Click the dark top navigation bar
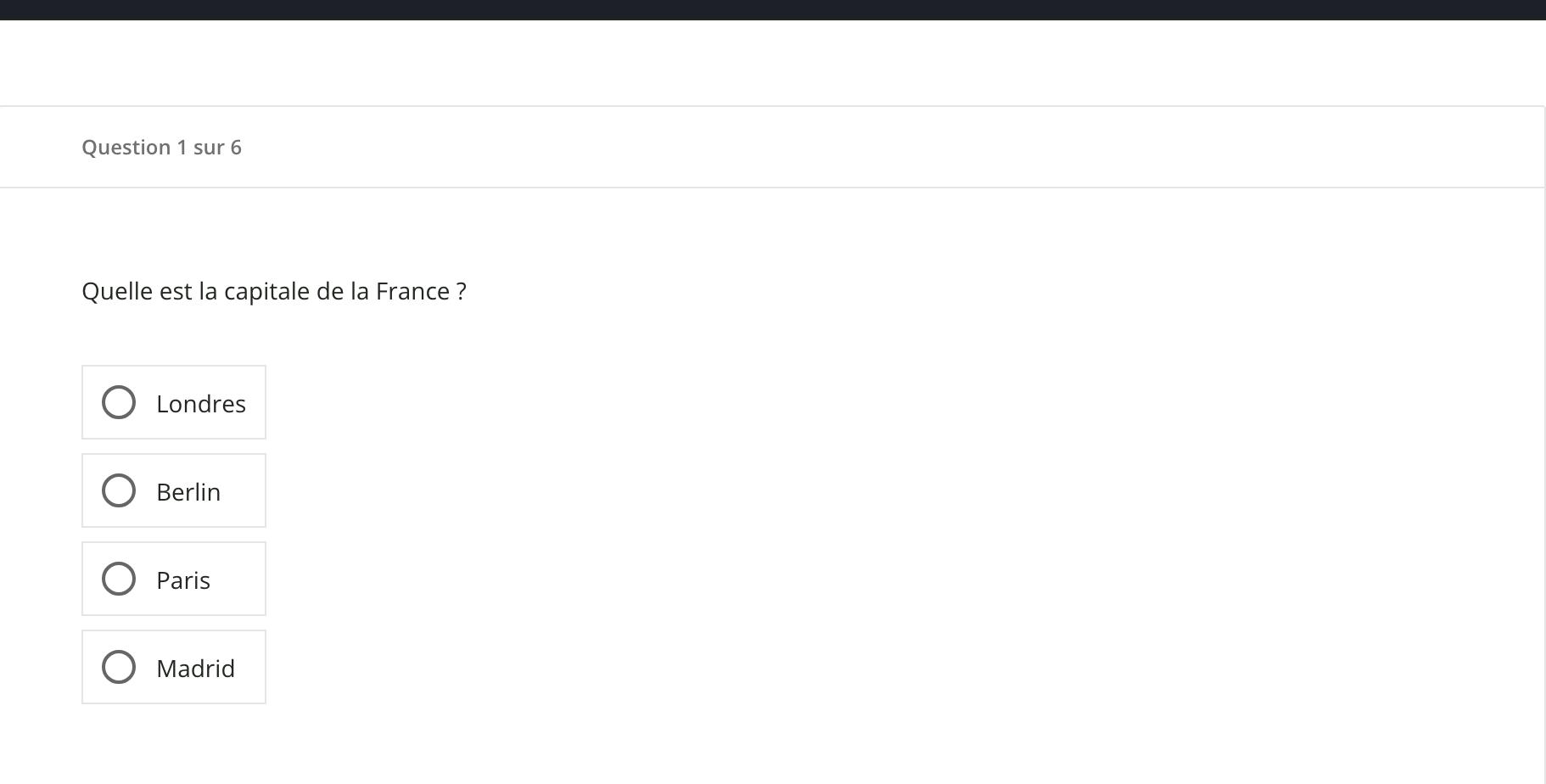Viewport: 1546px width, 784px height. (x=773, y=9)
